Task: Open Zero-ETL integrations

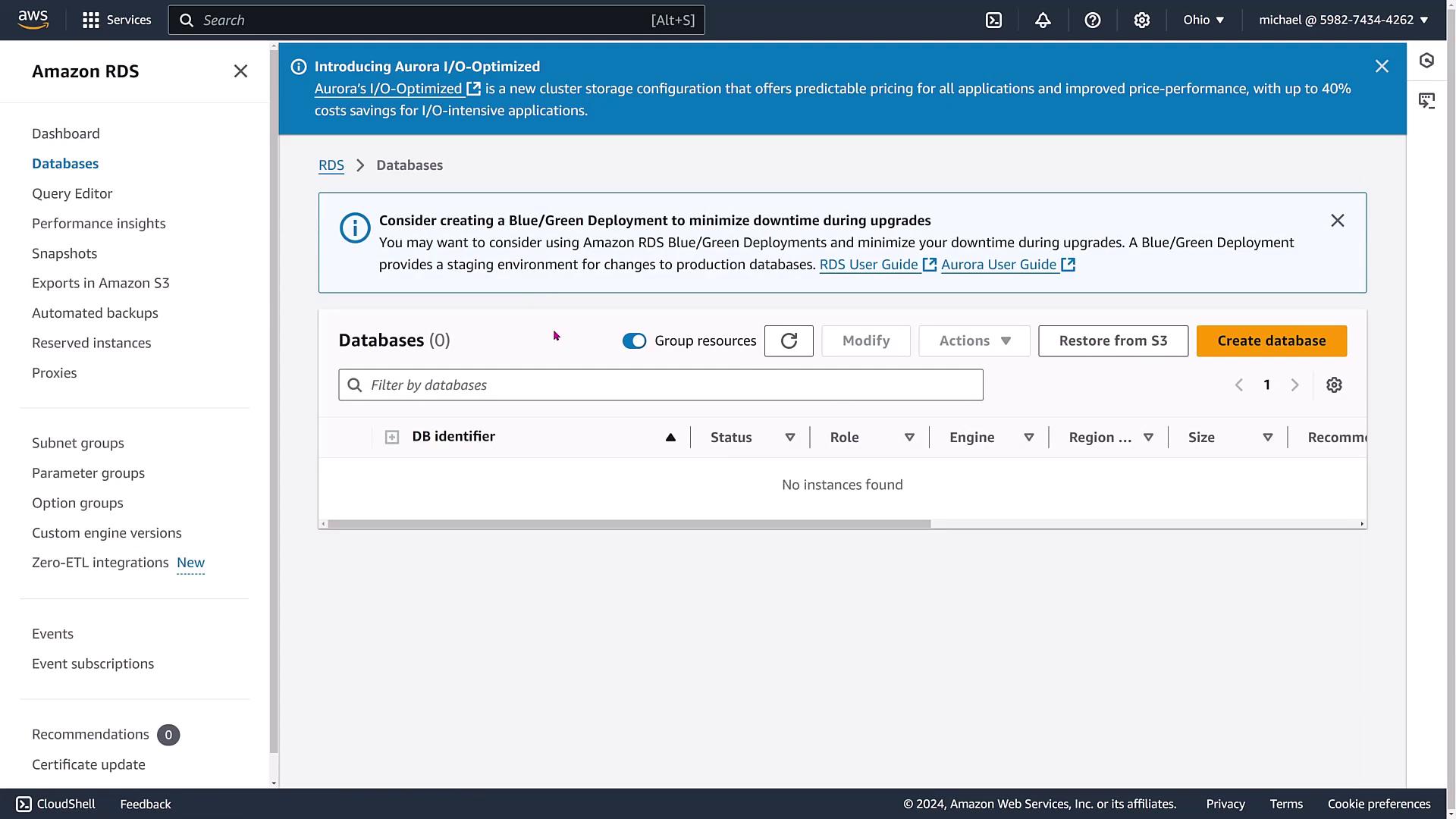Action: (100, 563)
